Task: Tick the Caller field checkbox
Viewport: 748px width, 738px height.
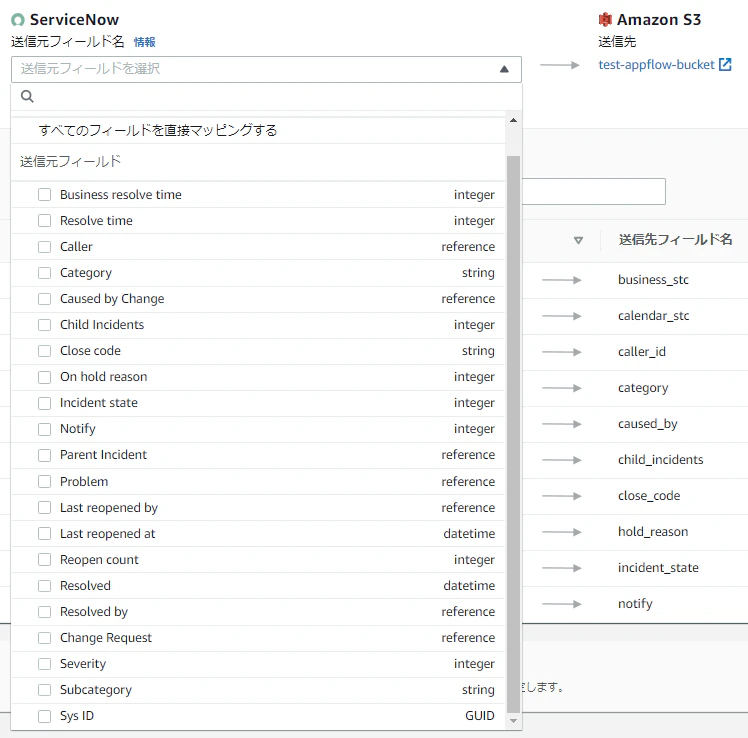Action: tap(44, 247)
